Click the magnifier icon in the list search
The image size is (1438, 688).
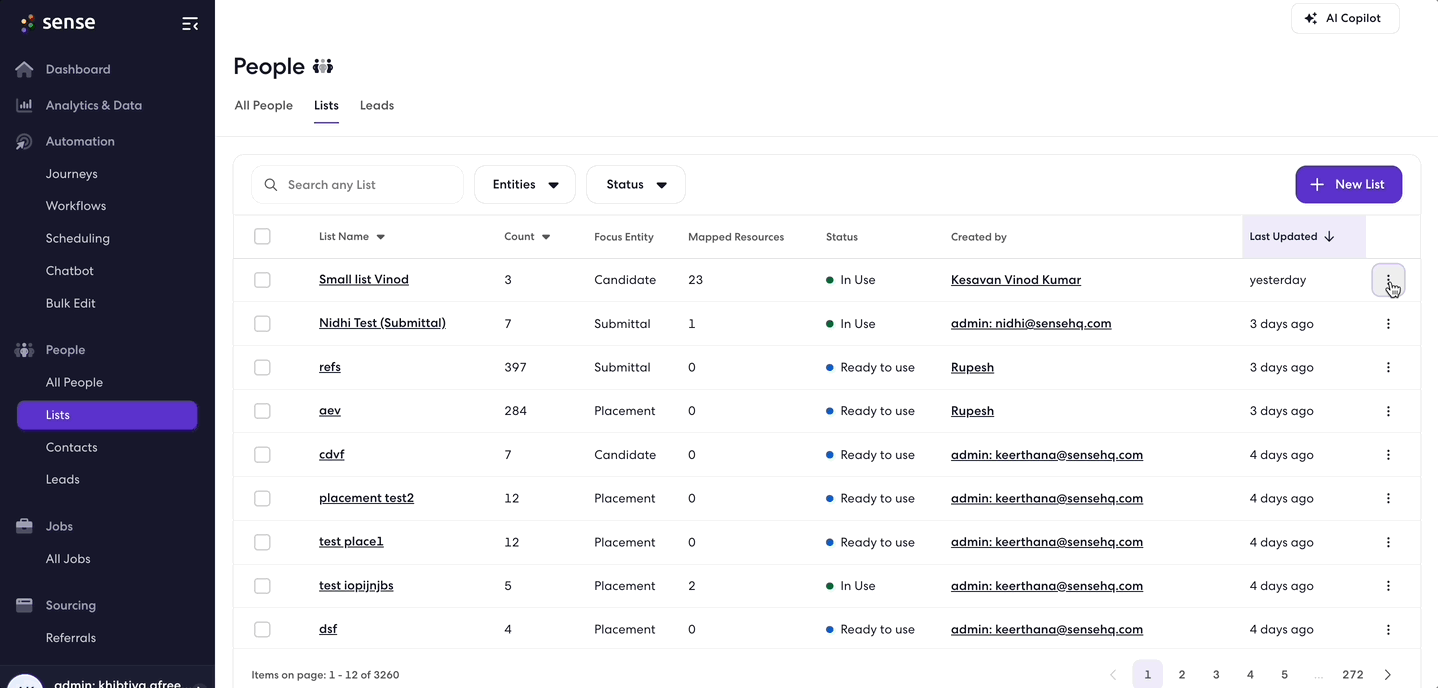271,185
